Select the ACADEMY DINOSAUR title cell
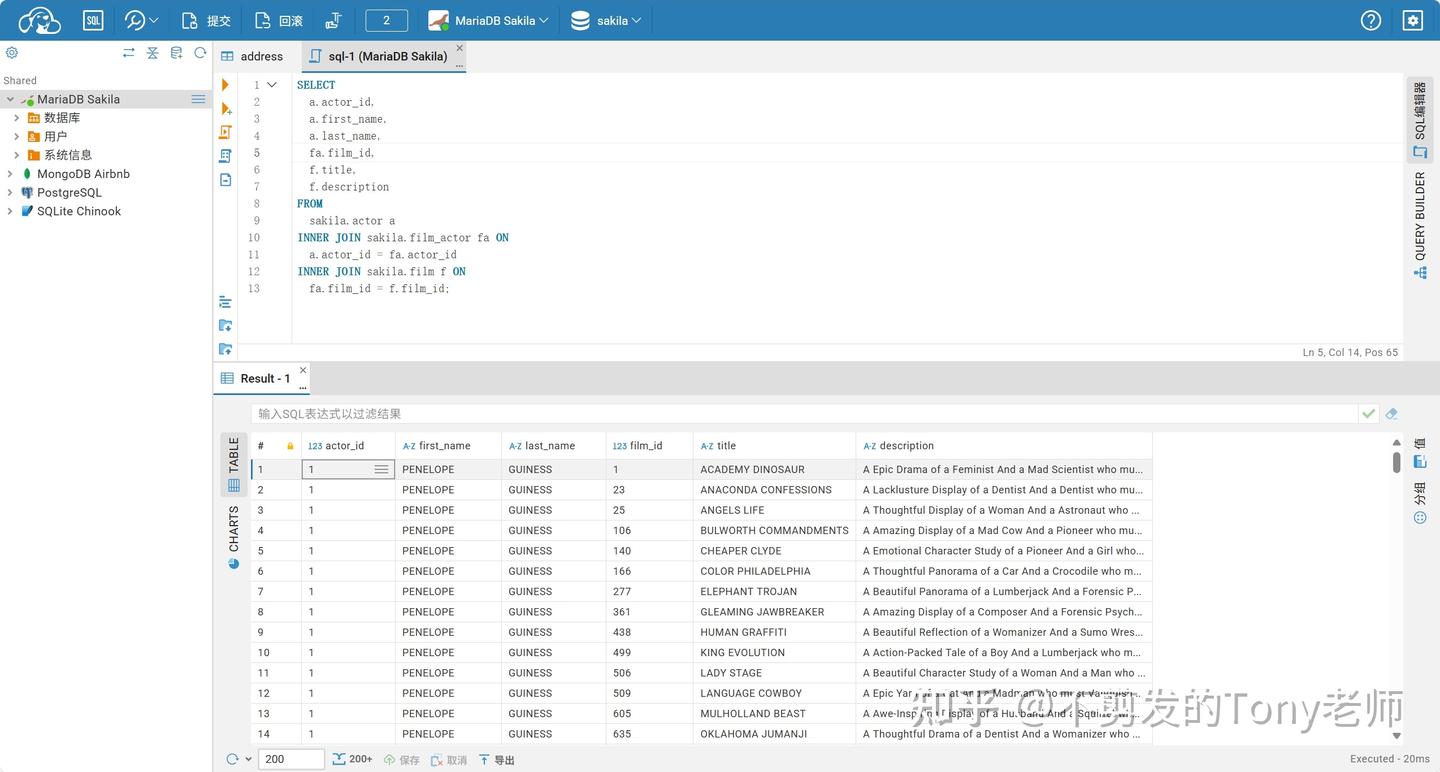 774,469
